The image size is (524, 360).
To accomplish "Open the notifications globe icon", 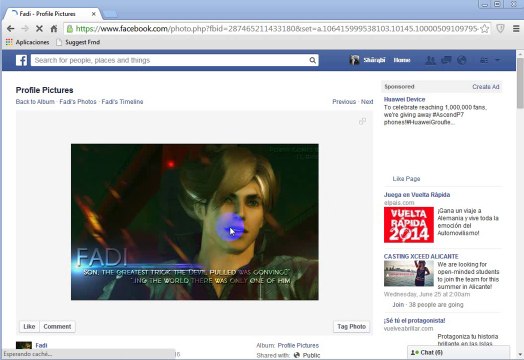I will [x=462, y=60].
